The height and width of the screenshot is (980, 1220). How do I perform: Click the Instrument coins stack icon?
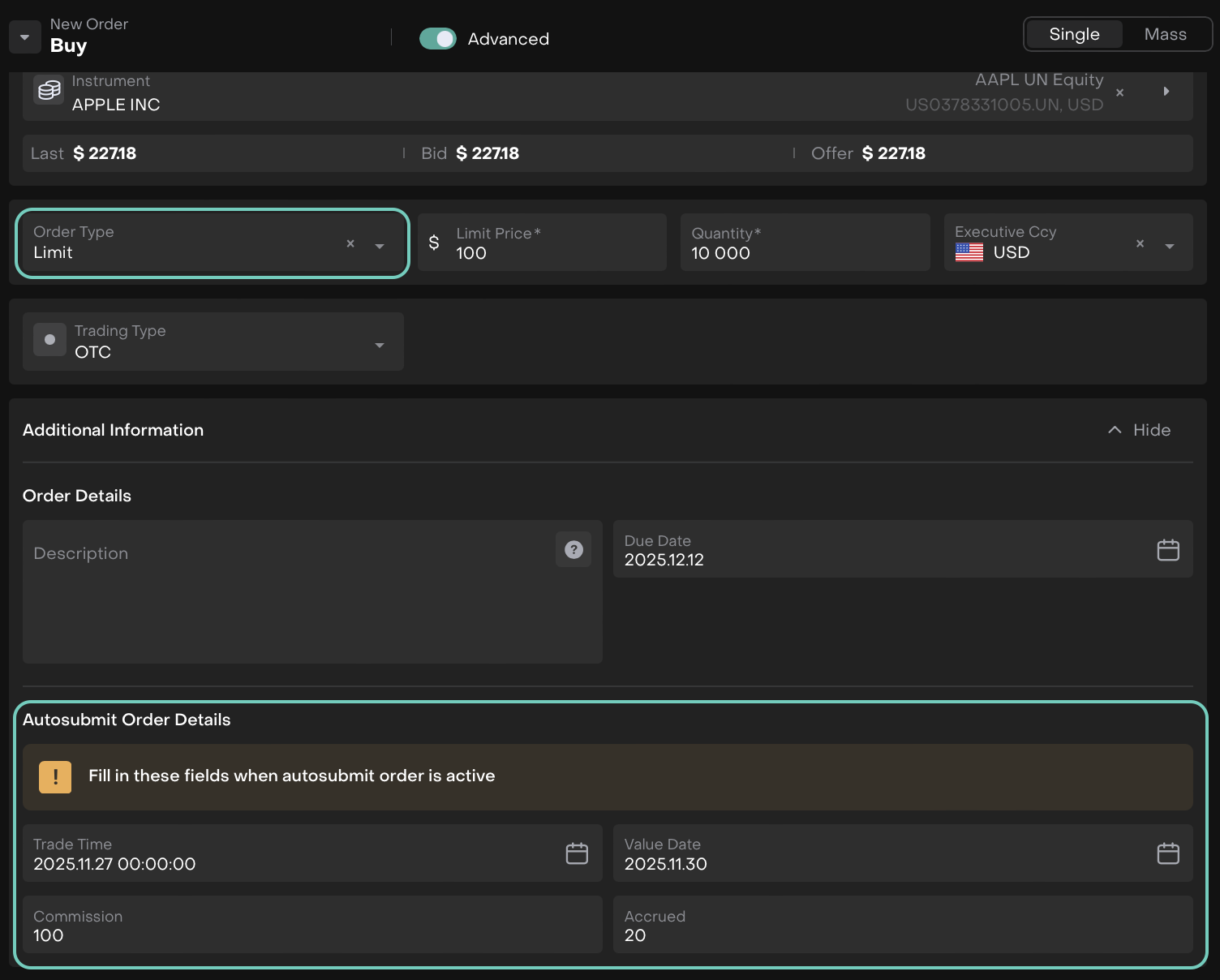(49, 90)
